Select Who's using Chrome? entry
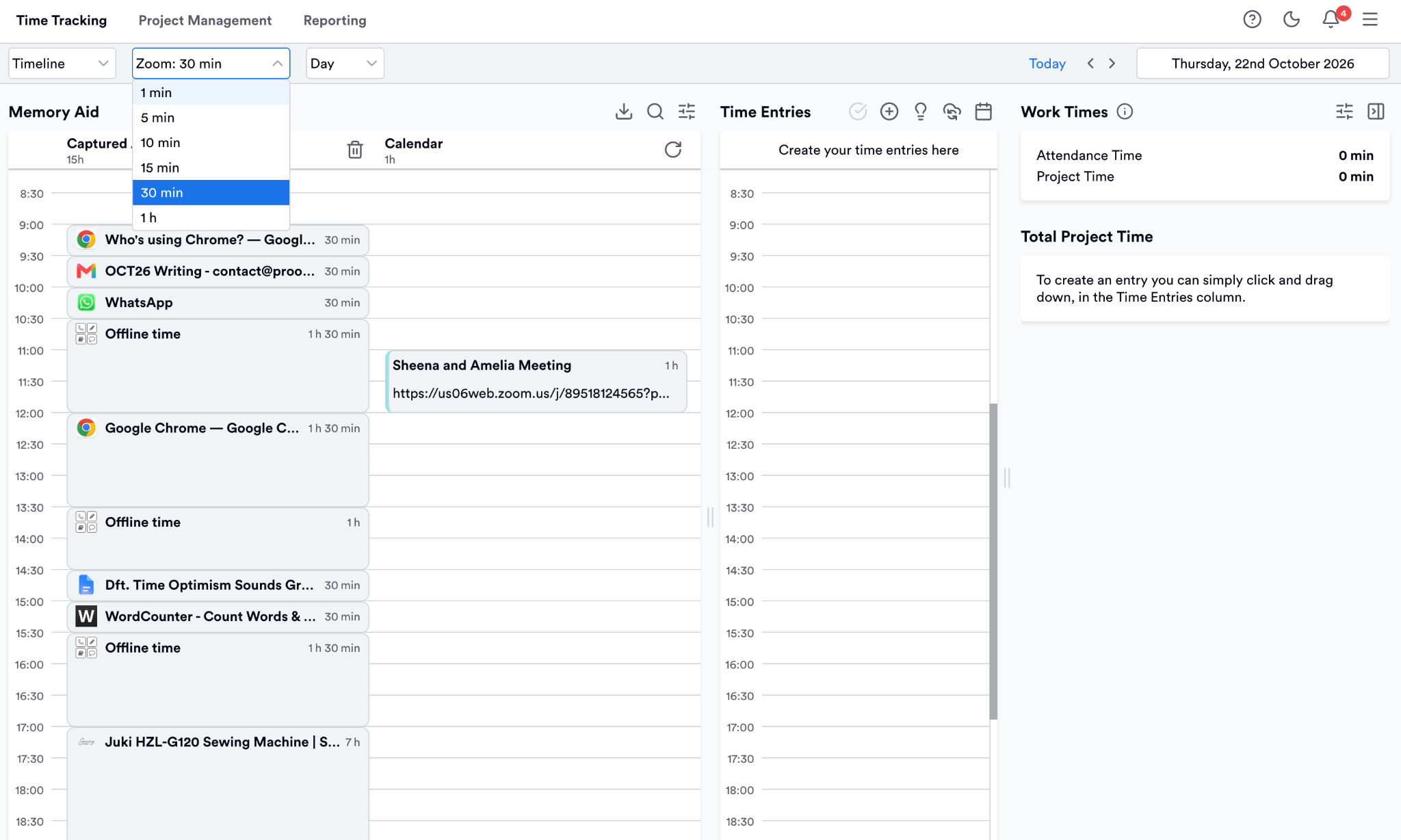The height and width of the screenshot is (840, 1401). (218, 239)
